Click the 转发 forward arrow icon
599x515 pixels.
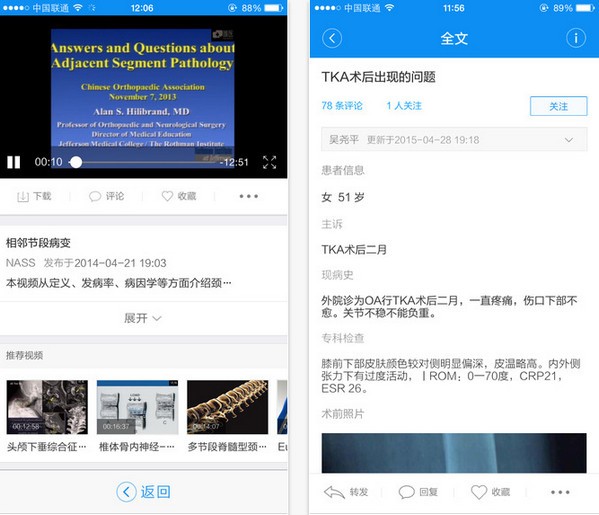tap(334, 492)
